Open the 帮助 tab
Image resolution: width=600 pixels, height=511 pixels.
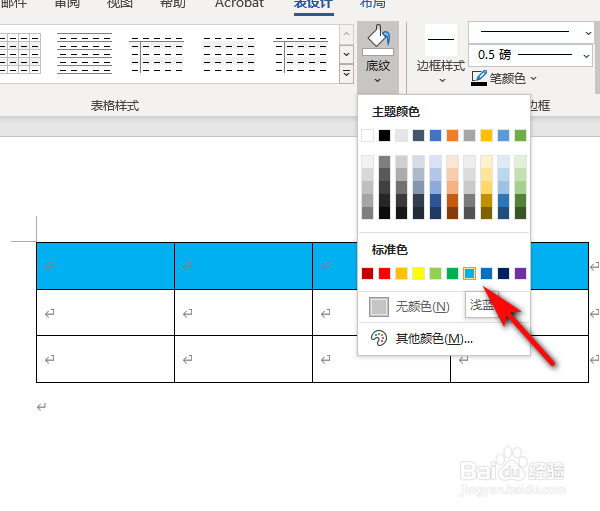[x=173, y=4]
